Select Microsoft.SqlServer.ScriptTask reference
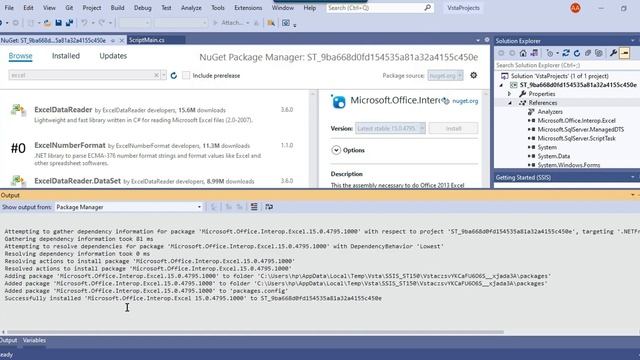This screenshot has height=360, width=640. coord(576,138)
